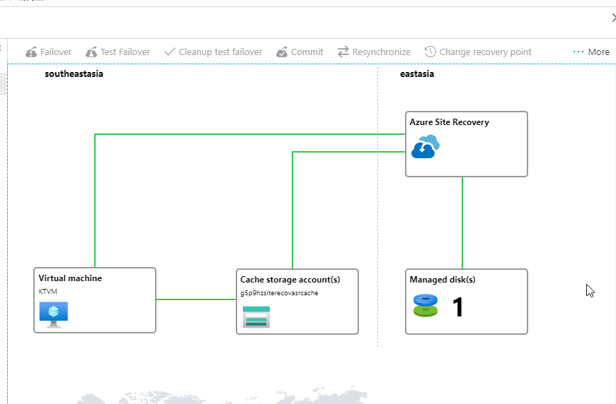Click the Test Failover cloud icon

(91, 52)
